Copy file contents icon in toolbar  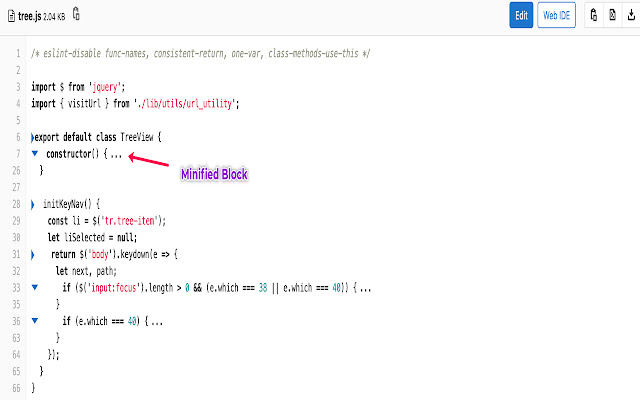(x=594, y=15)
